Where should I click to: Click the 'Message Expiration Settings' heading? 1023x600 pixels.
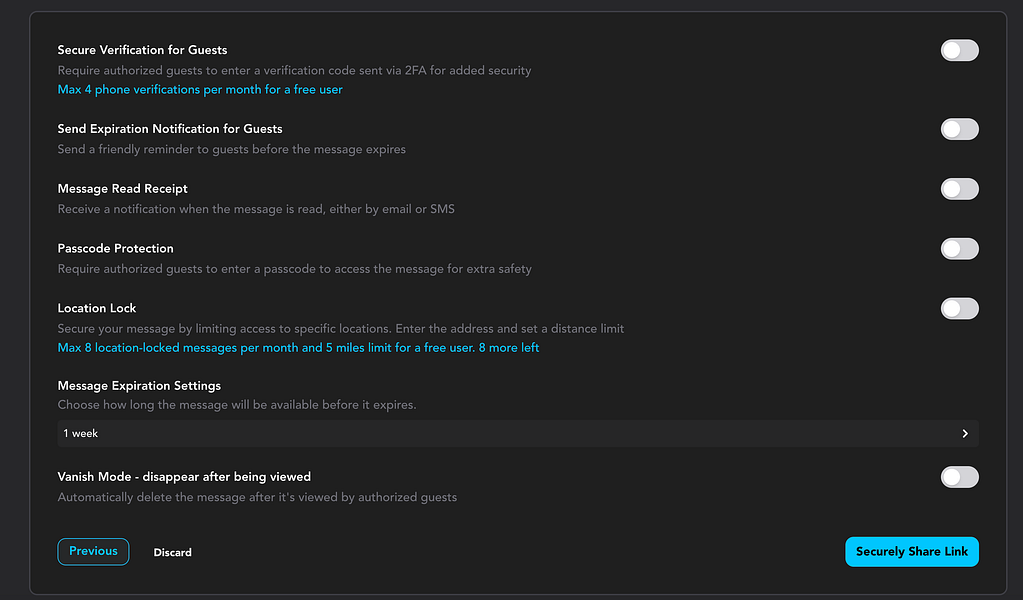(x=139, y=386)
